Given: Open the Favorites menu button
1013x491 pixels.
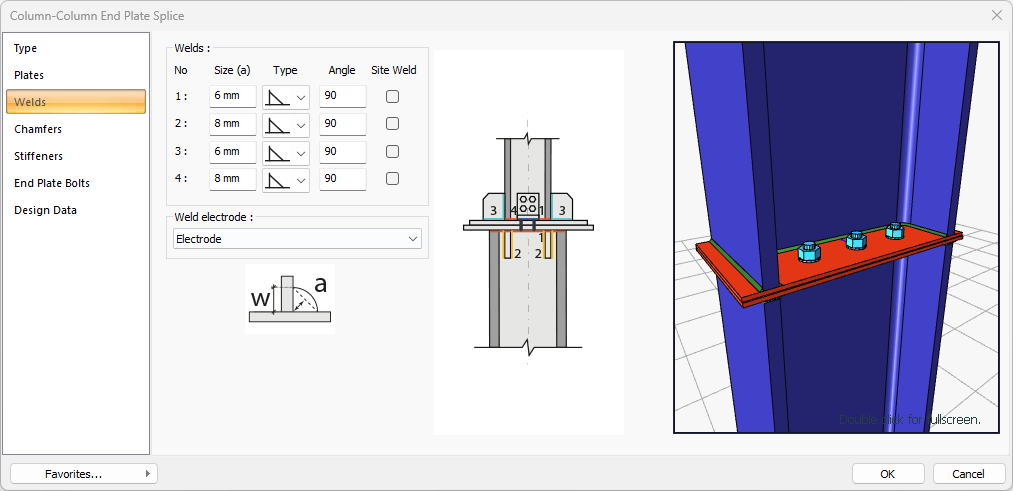Looking at the screenshot, I should pyautogui.click(x=83, y=473).
